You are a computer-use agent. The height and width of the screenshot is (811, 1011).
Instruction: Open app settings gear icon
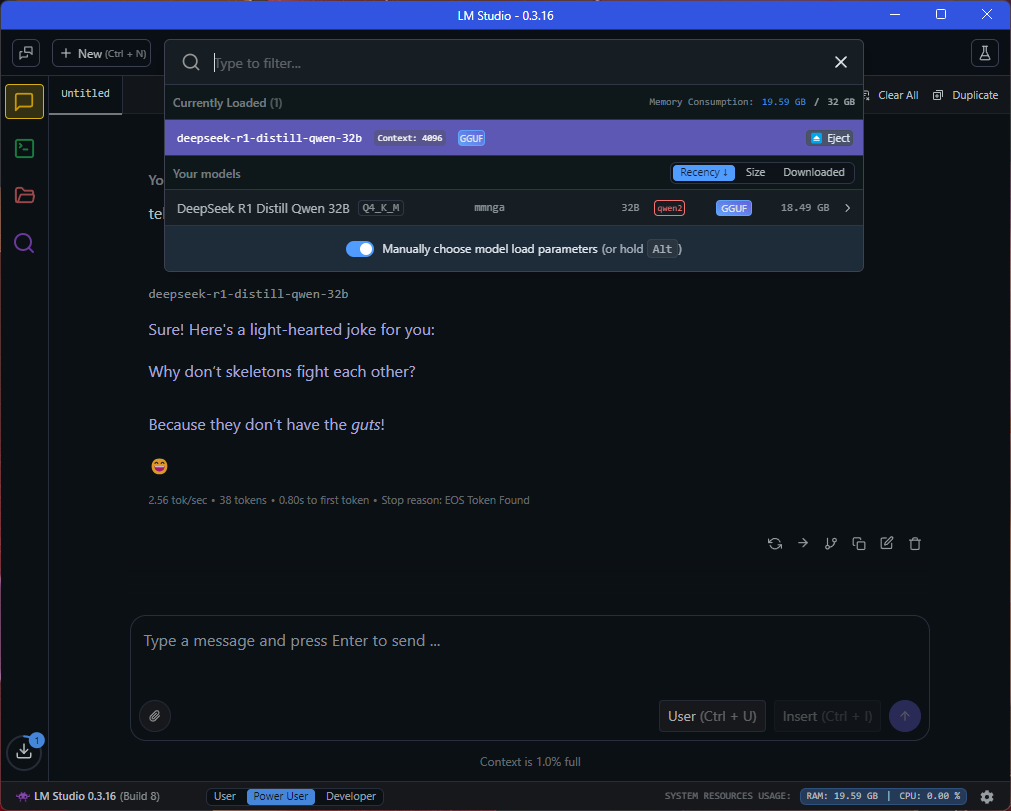pyautogui.click(x=986, y=797)
